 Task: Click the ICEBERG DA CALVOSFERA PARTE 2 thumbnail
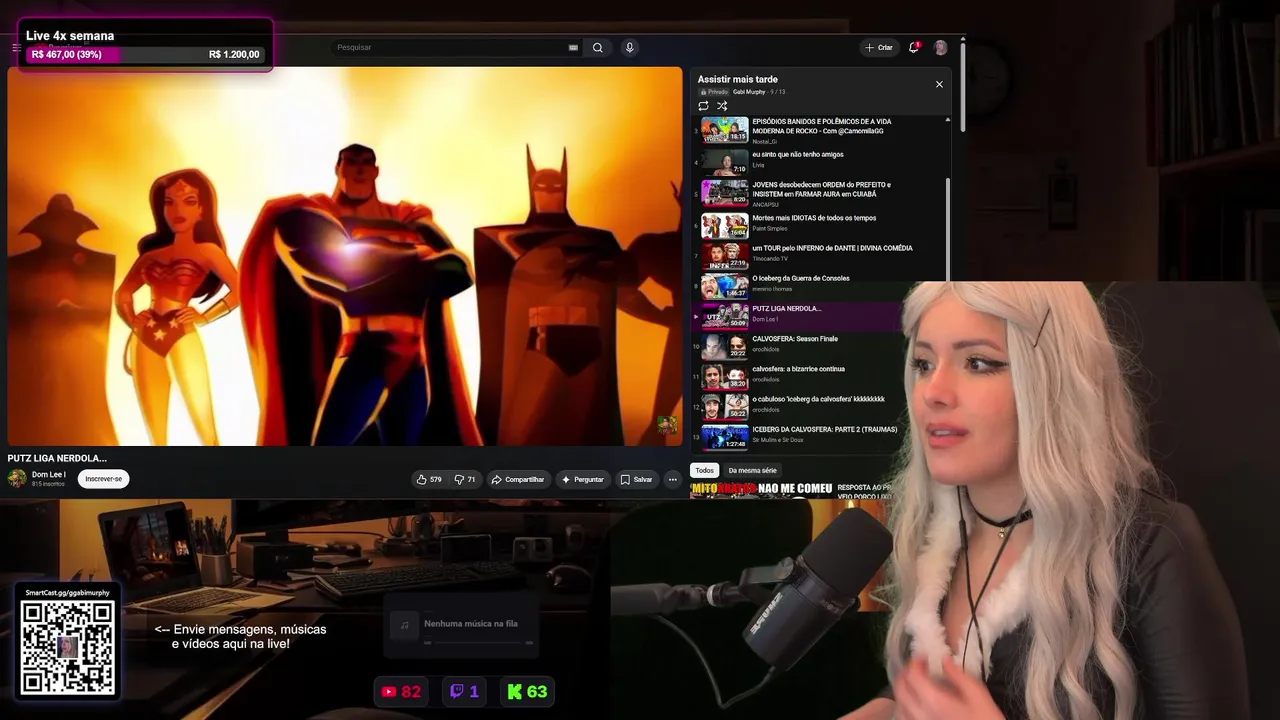pos(724,437)
